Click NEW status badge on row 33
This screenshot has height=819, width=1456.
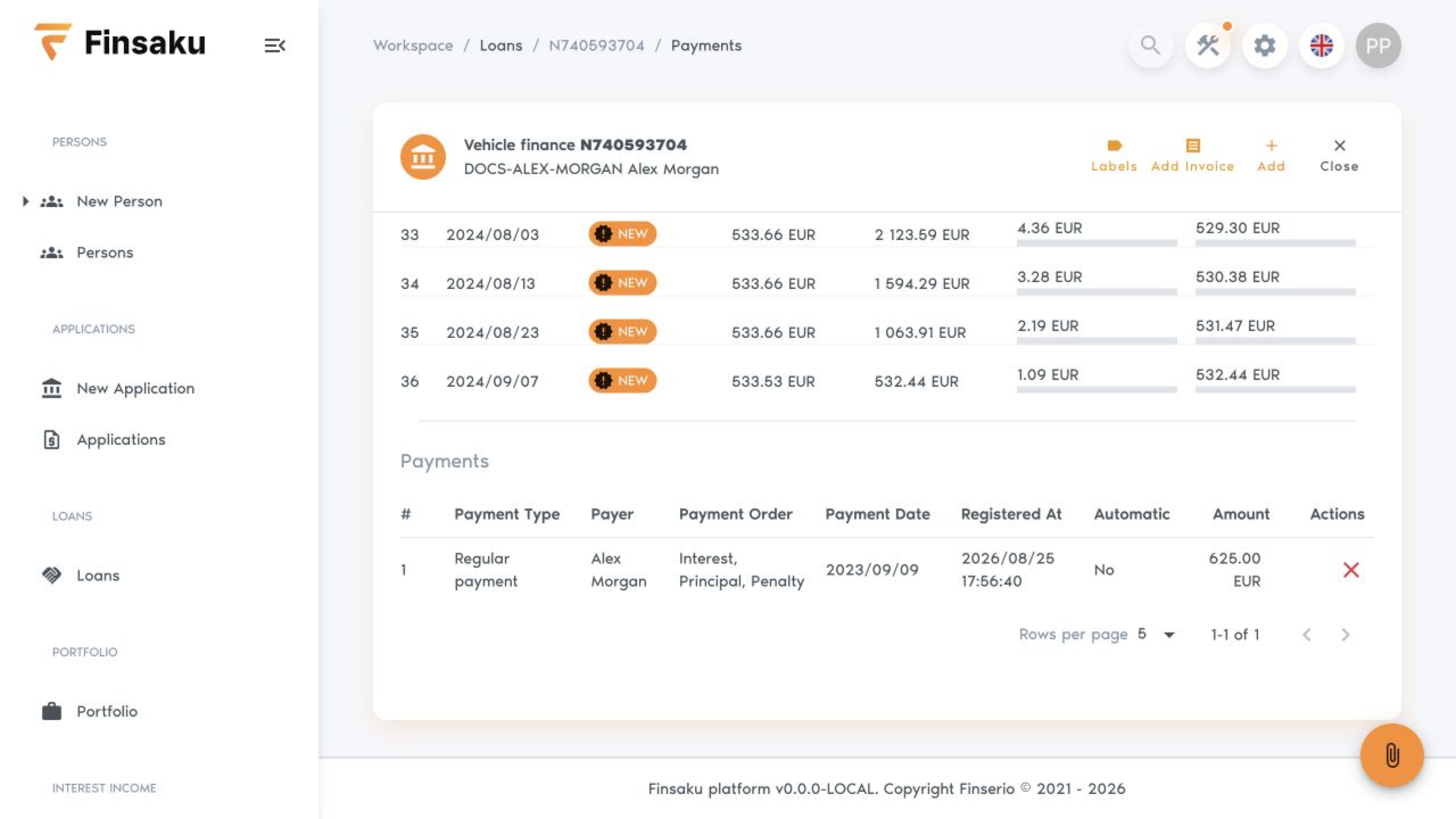coord(622,234)
